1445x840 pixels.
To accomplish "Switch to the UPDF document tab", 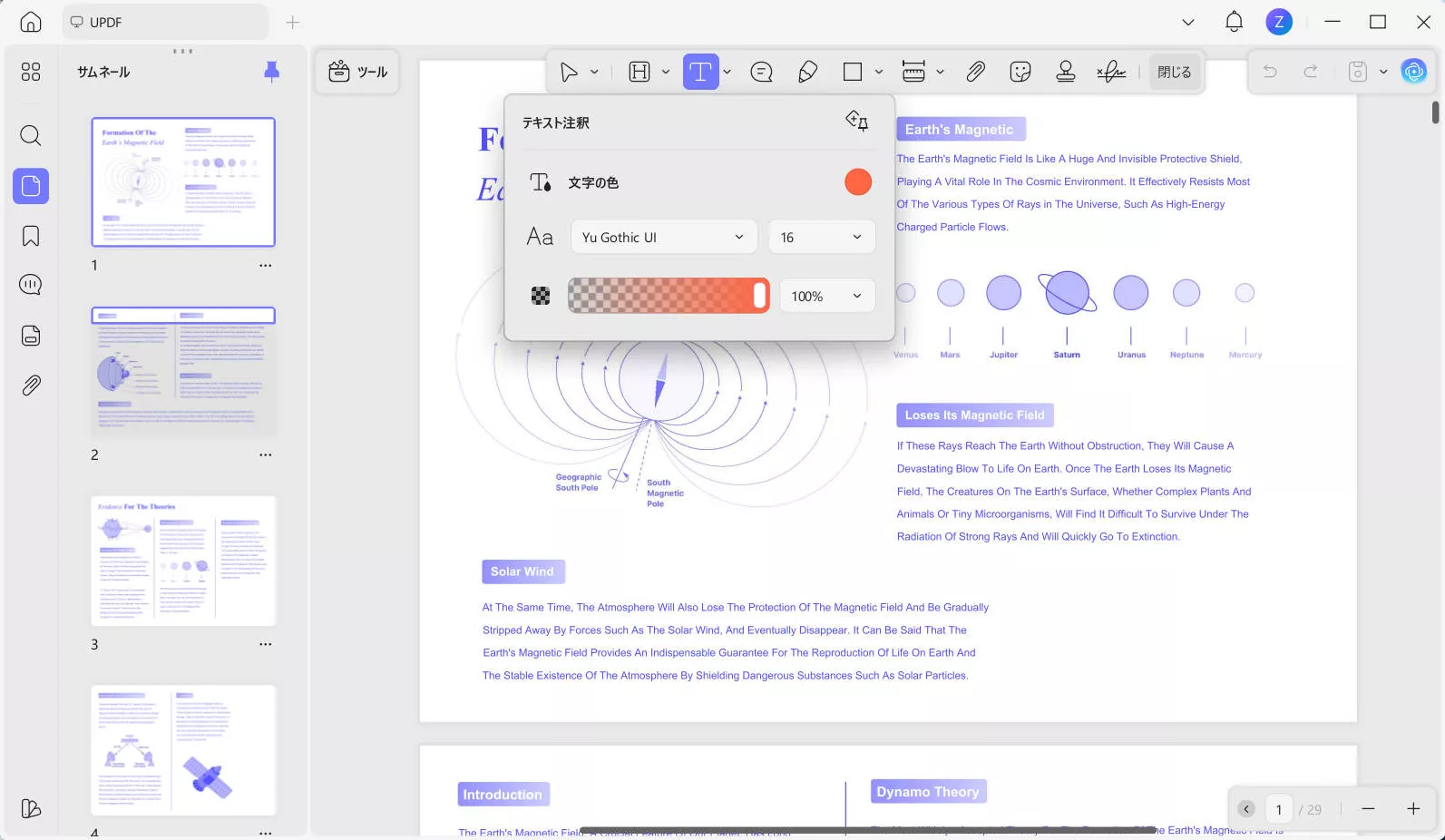I will [165, 22].
